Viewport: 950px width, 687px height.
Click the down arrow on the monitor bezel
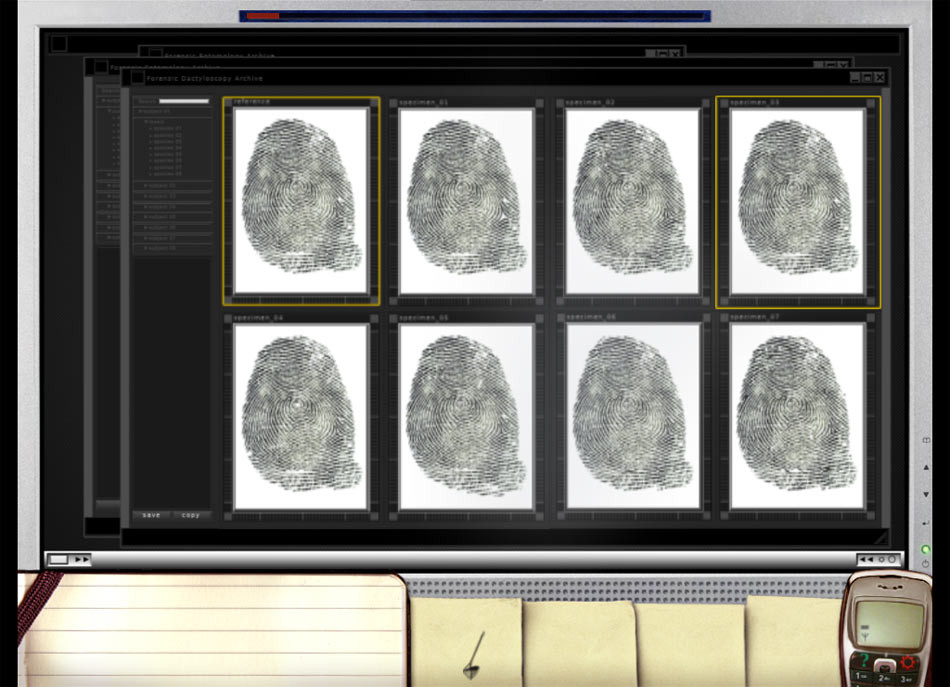click(926, 494)
